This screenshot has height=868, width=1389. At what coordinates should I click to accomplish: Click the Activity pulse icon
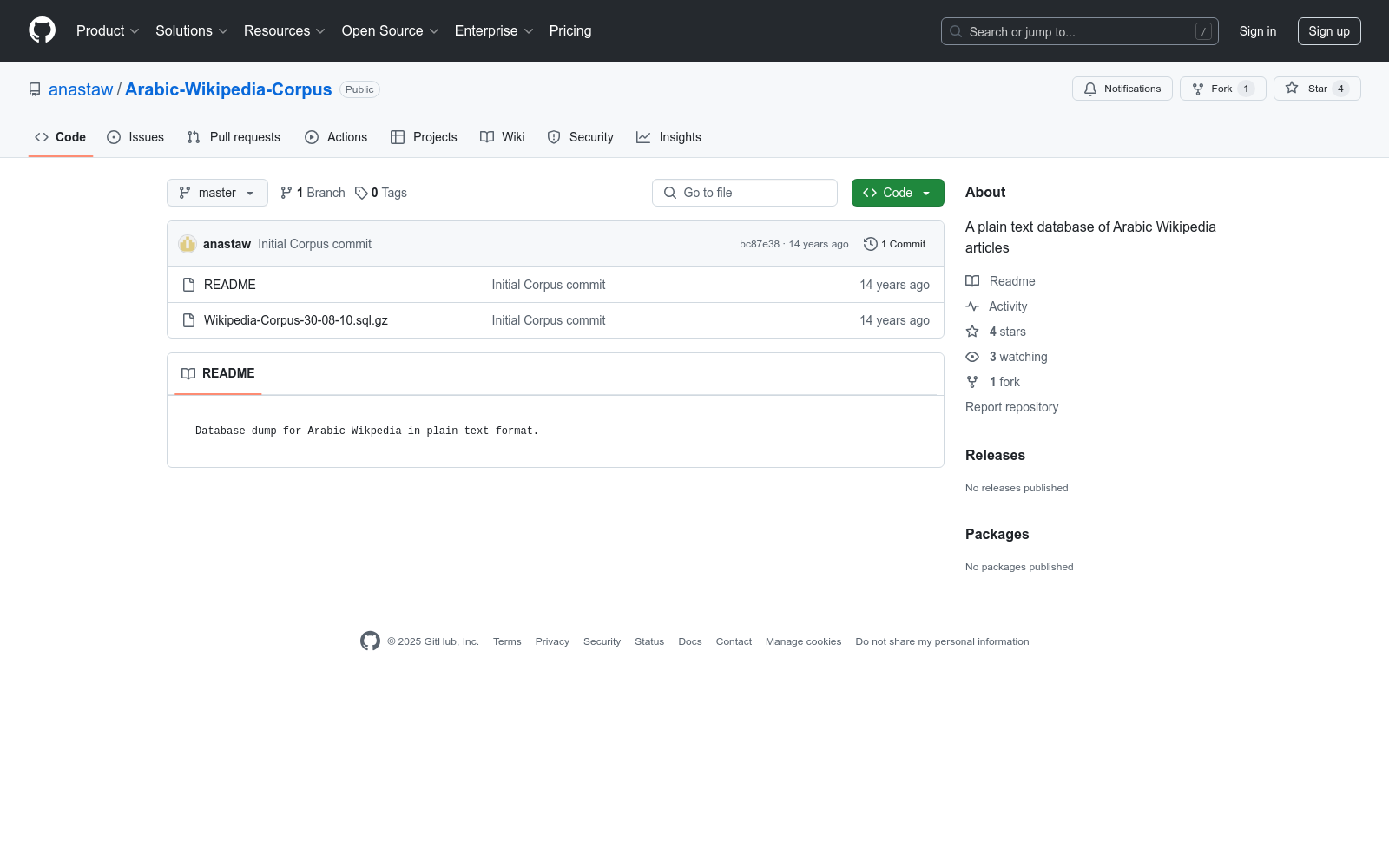pyautogui.click(x=972, y=306)
